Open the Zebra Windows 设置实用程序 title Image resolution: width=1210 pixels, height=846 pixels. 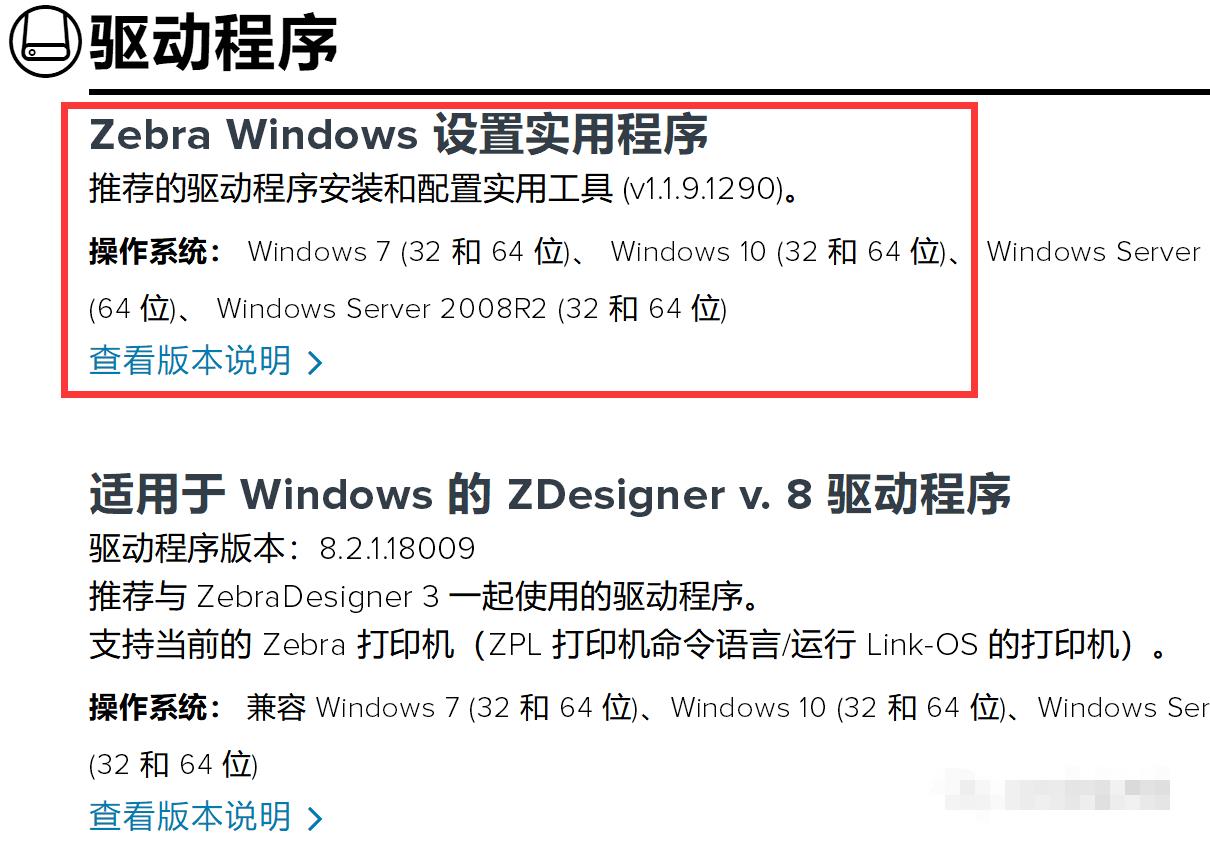click(399, 134)
